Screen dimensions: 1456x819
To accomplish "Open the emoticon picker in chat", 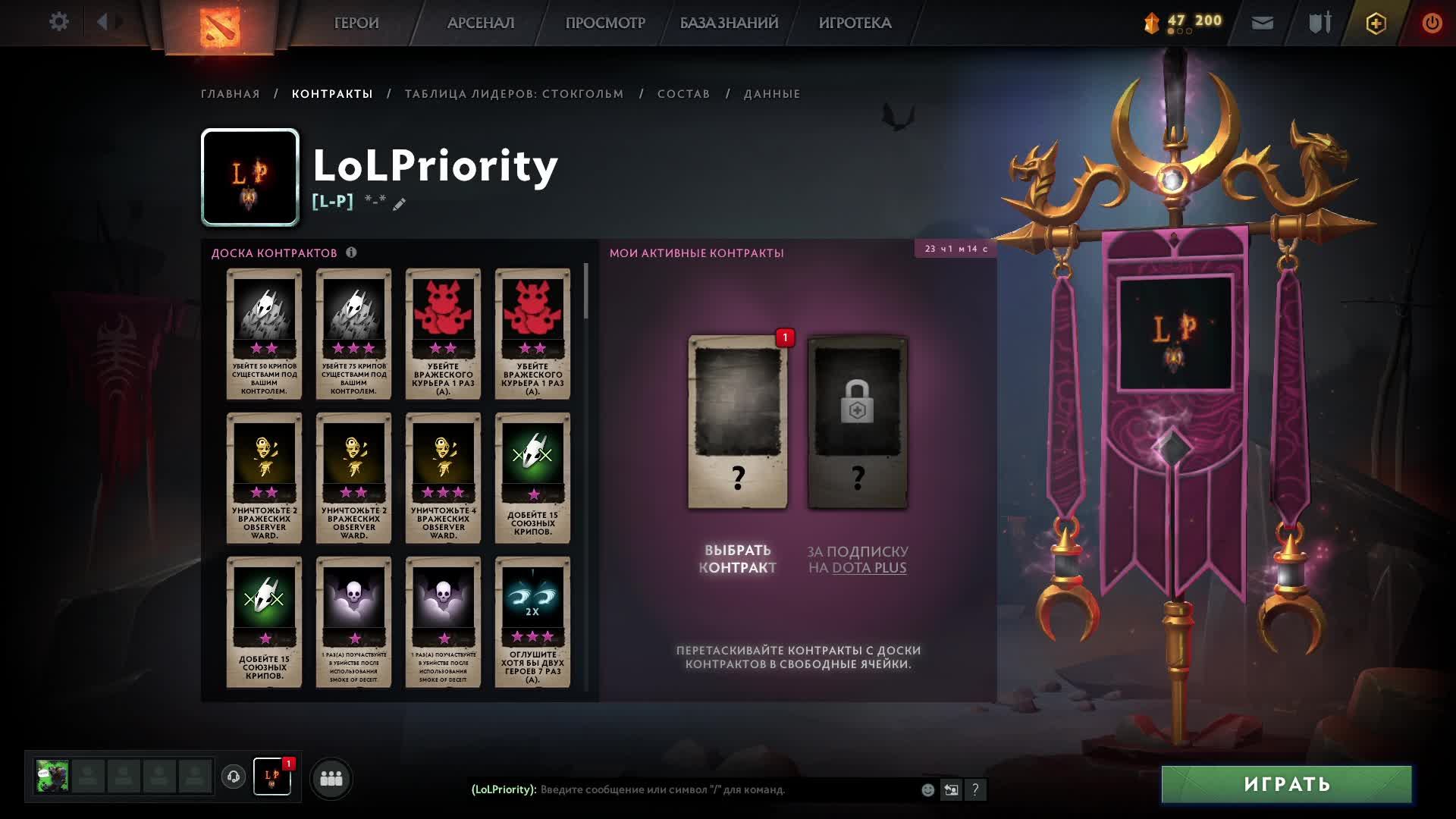I will [927, 790].
